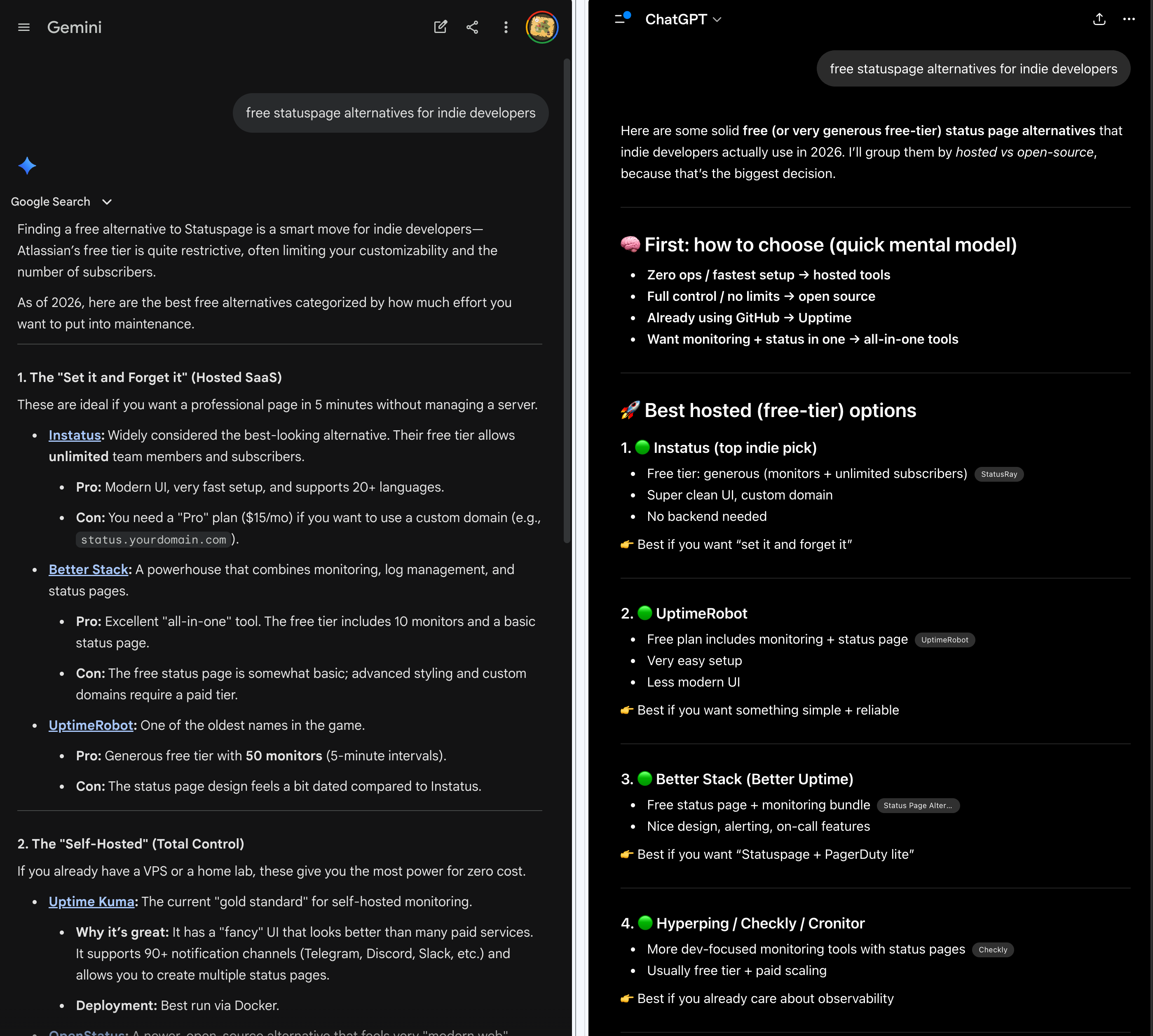Click the '2. UptimeRobot' heading in ChatGPT
Viewport: 1153px width, 1036px height.
684,614
